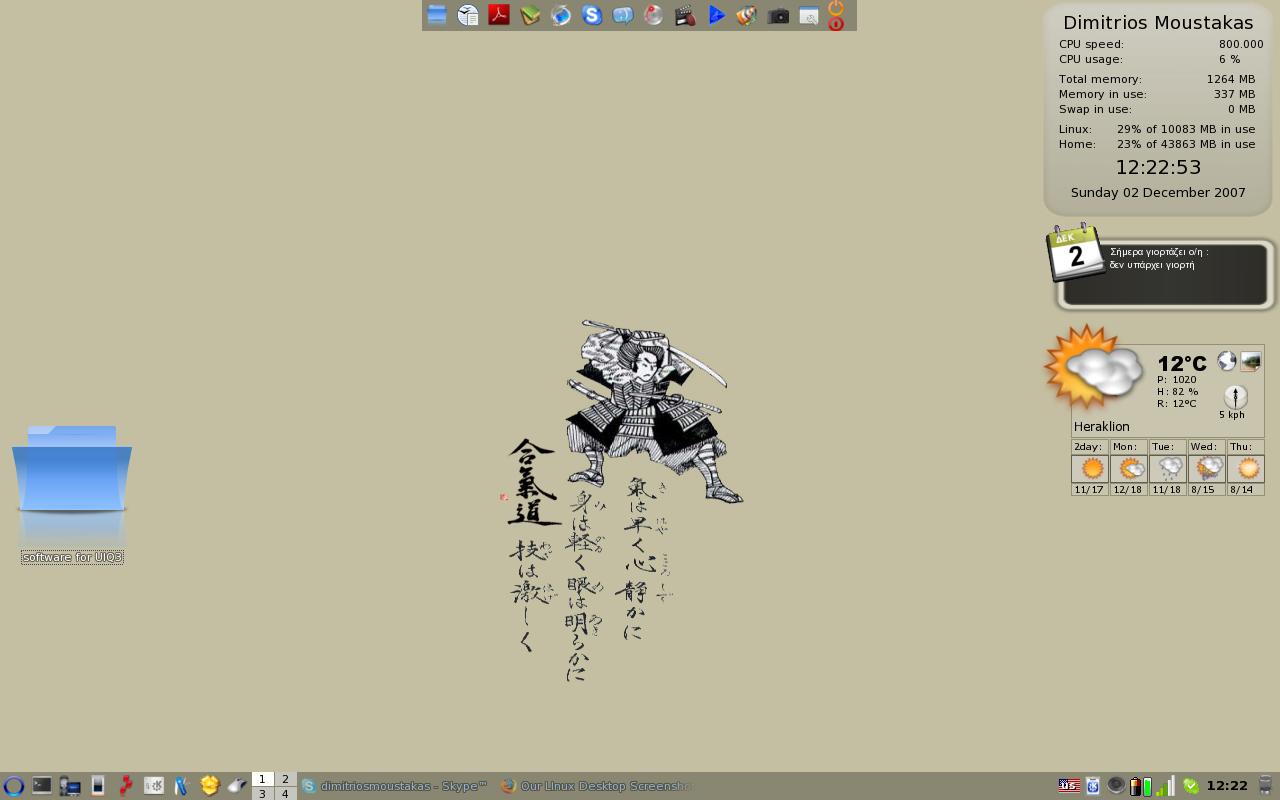Open the green Skype status tray icon
The width and height of the screenshot is (1280, 800).
pos(1191,786)
